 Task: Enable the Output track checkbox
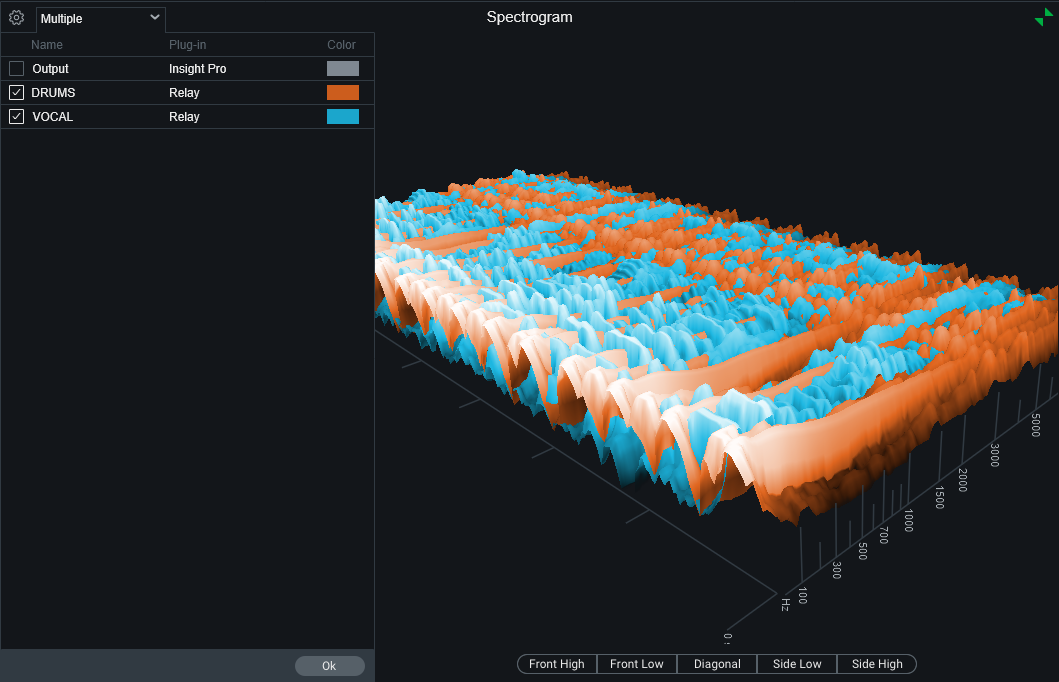tap(16, 69)
